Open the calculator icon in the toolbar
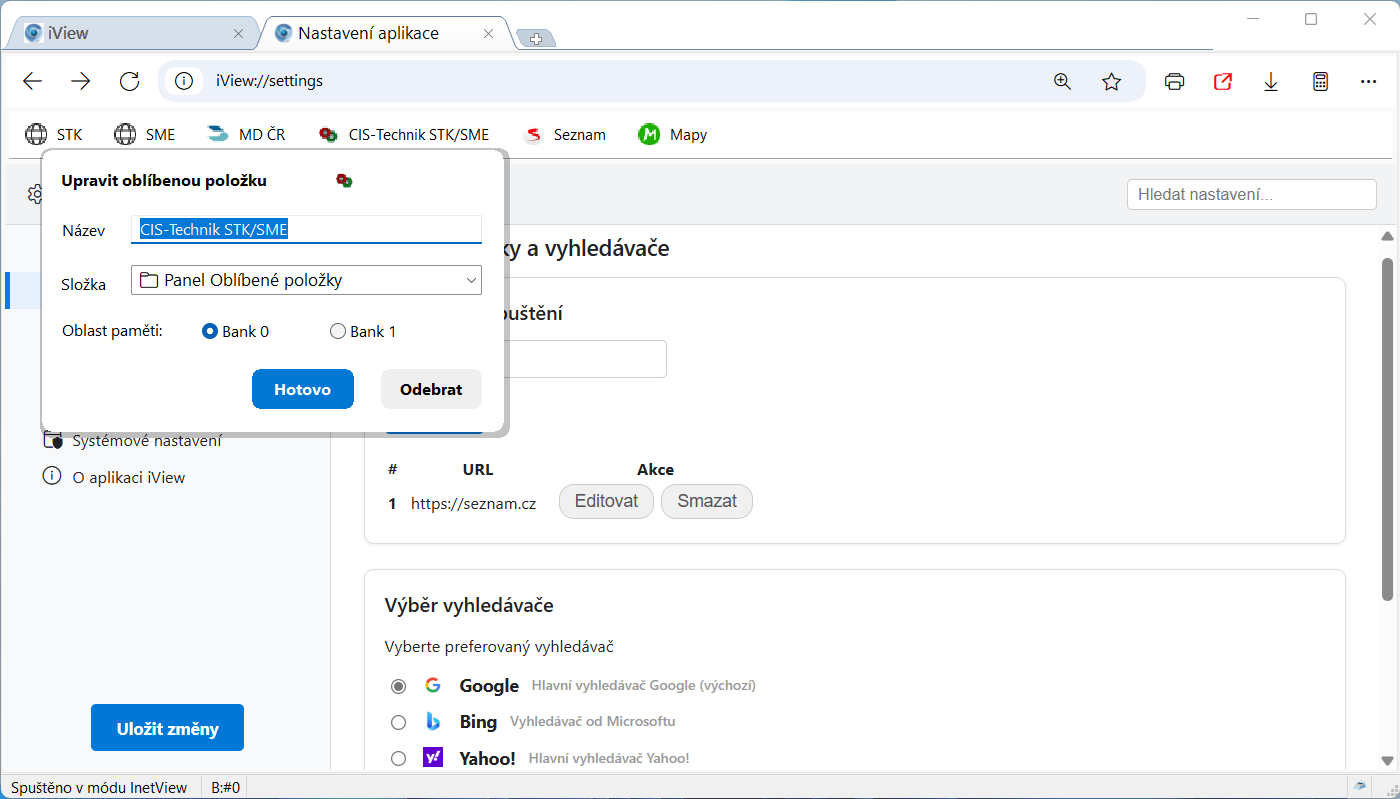1400x799 pixels. [1320, 82]
